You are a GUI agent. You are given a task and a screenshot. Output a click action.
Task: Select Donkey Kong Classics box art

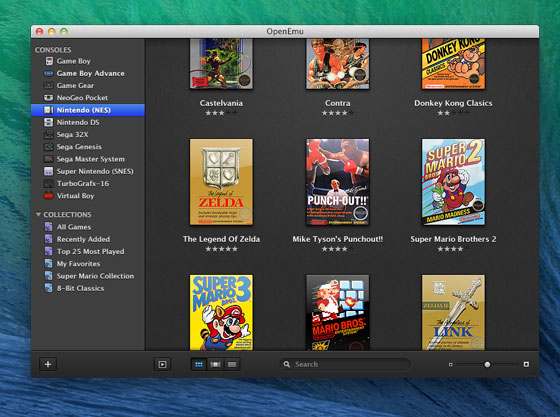[x=453, y=64]
